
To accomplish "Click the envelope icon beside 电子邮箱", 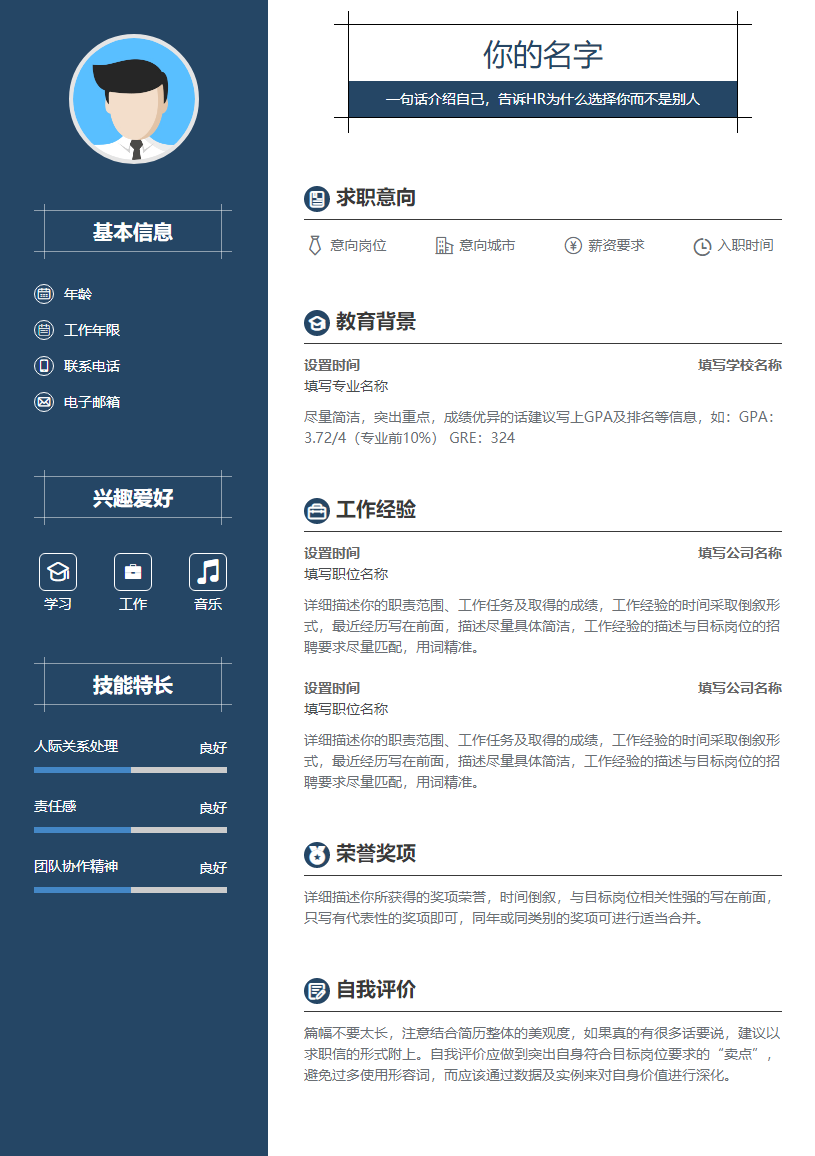I will pyautogui.click(x=44, y=402).
